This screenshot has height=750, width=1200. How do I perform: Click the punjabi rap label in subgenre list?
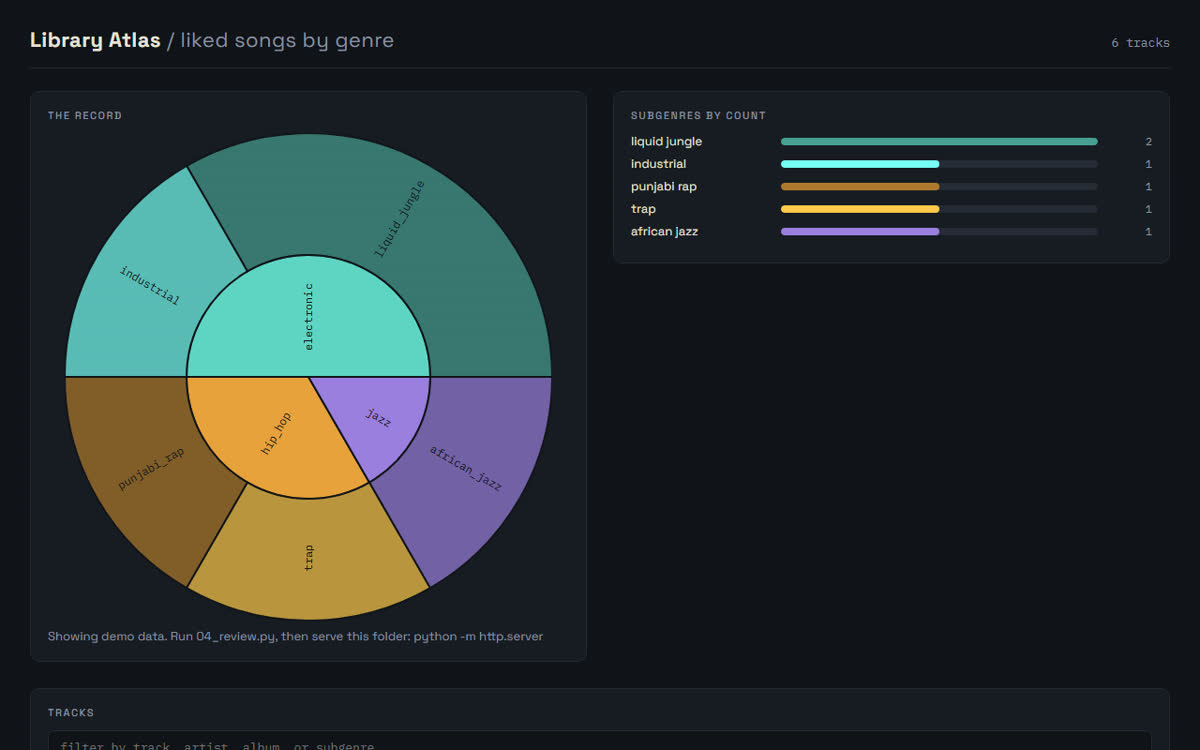point(664,186)
